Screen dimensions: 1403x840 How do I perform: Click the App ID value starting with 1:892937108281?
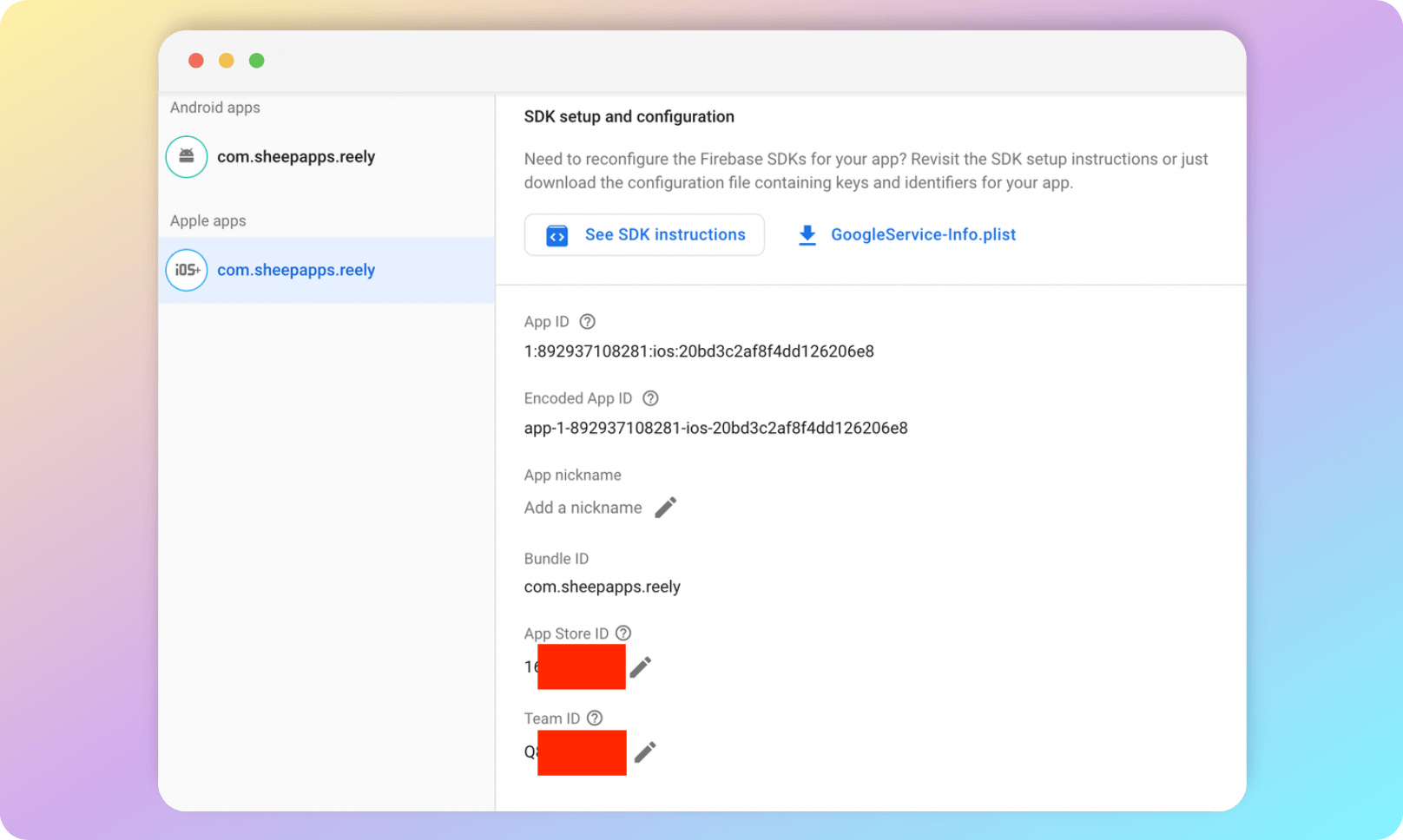point(699,351)
